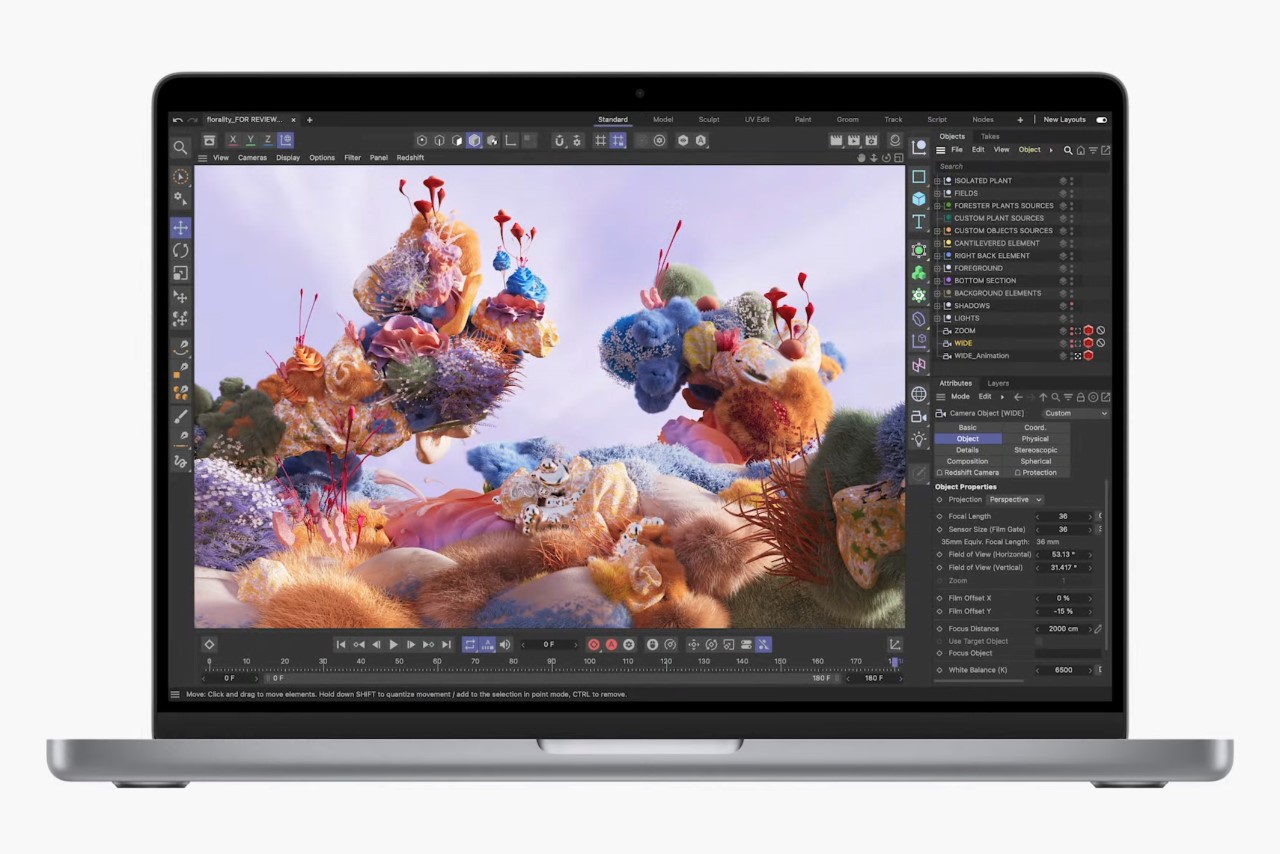This screenshot has height=854, width=1280.
Task: Select the Move tool in left toolbar
Action: click(x=180, y=228)
